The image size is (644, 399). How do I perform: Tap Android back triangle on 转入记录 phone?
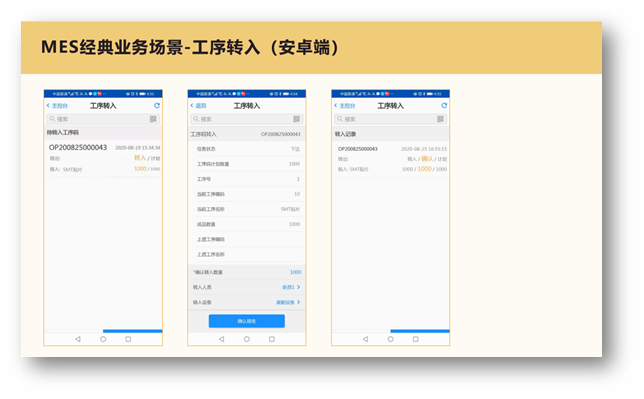coord(365,339)
